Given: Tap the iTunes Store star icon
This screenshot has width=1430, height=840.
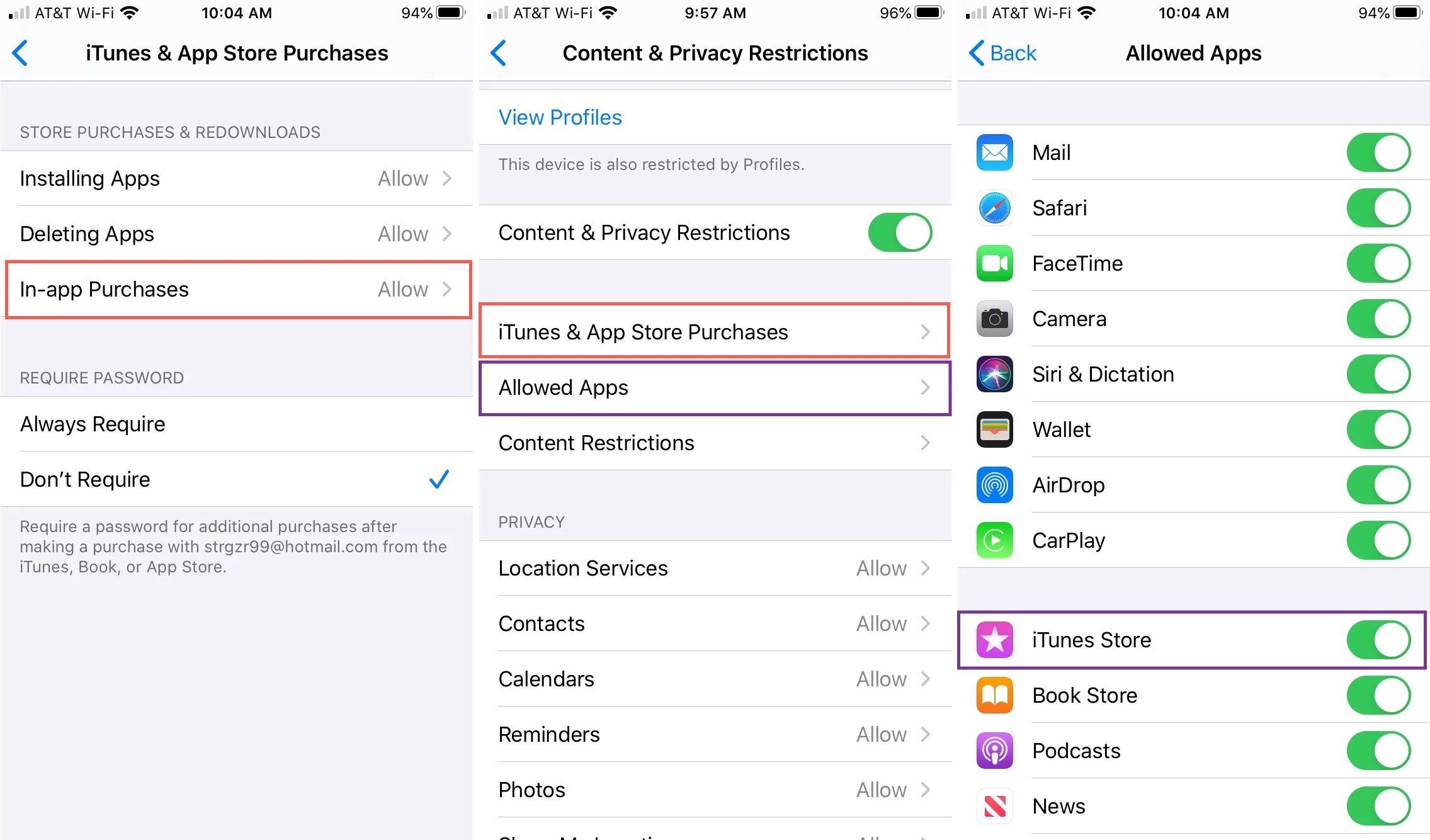Looking at the screenshot, I should 994,640.
